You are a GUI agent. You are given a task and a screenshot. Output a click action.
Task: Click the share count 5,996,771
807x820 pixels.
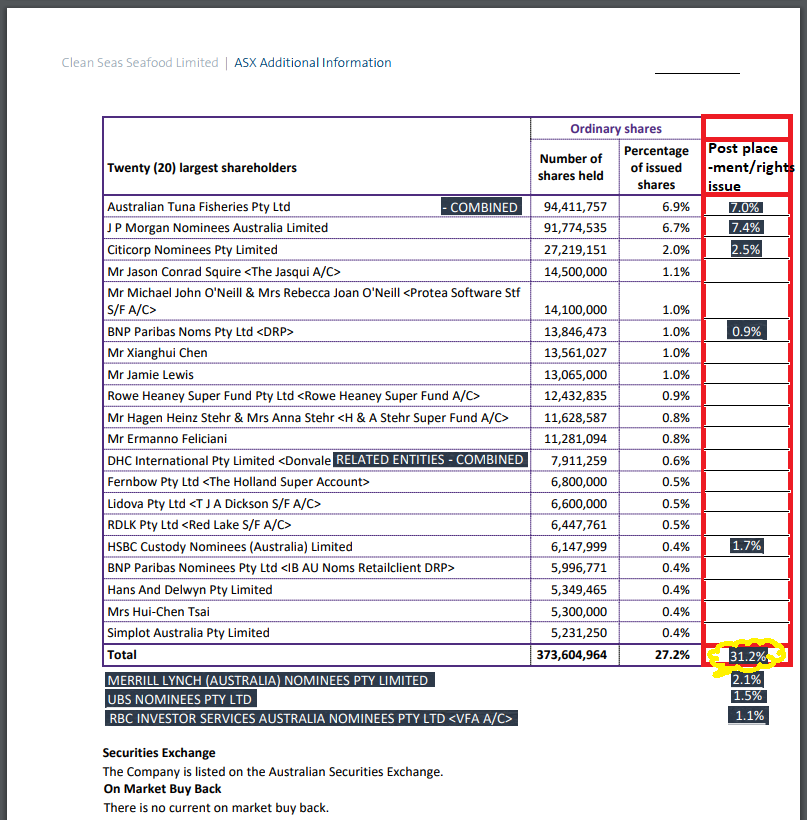[578, 568]
